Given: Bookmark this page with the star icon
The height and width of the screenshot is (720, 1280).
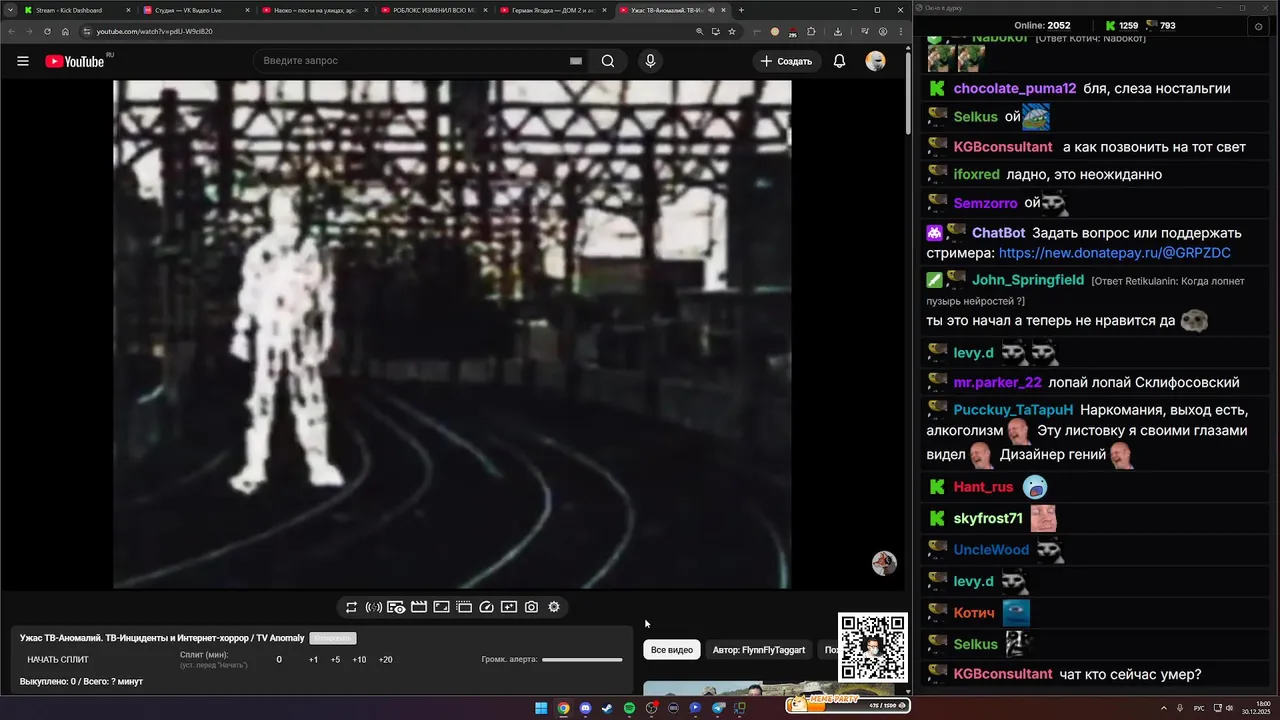Looking at the screenshot, I should pos(732,31).
